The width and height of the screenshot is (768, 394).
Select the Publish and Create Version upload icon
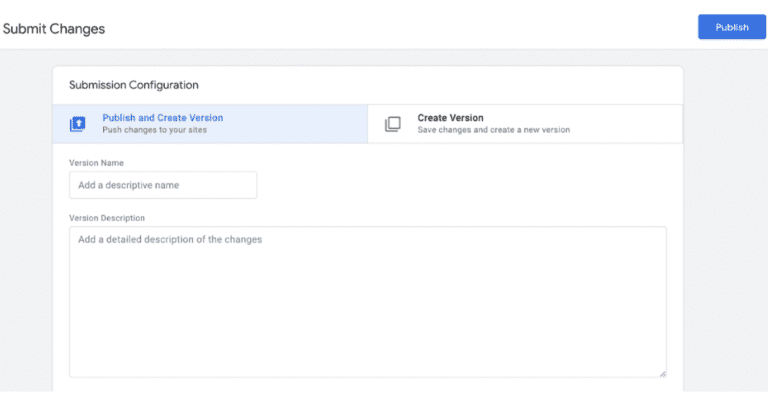point(77,124)
